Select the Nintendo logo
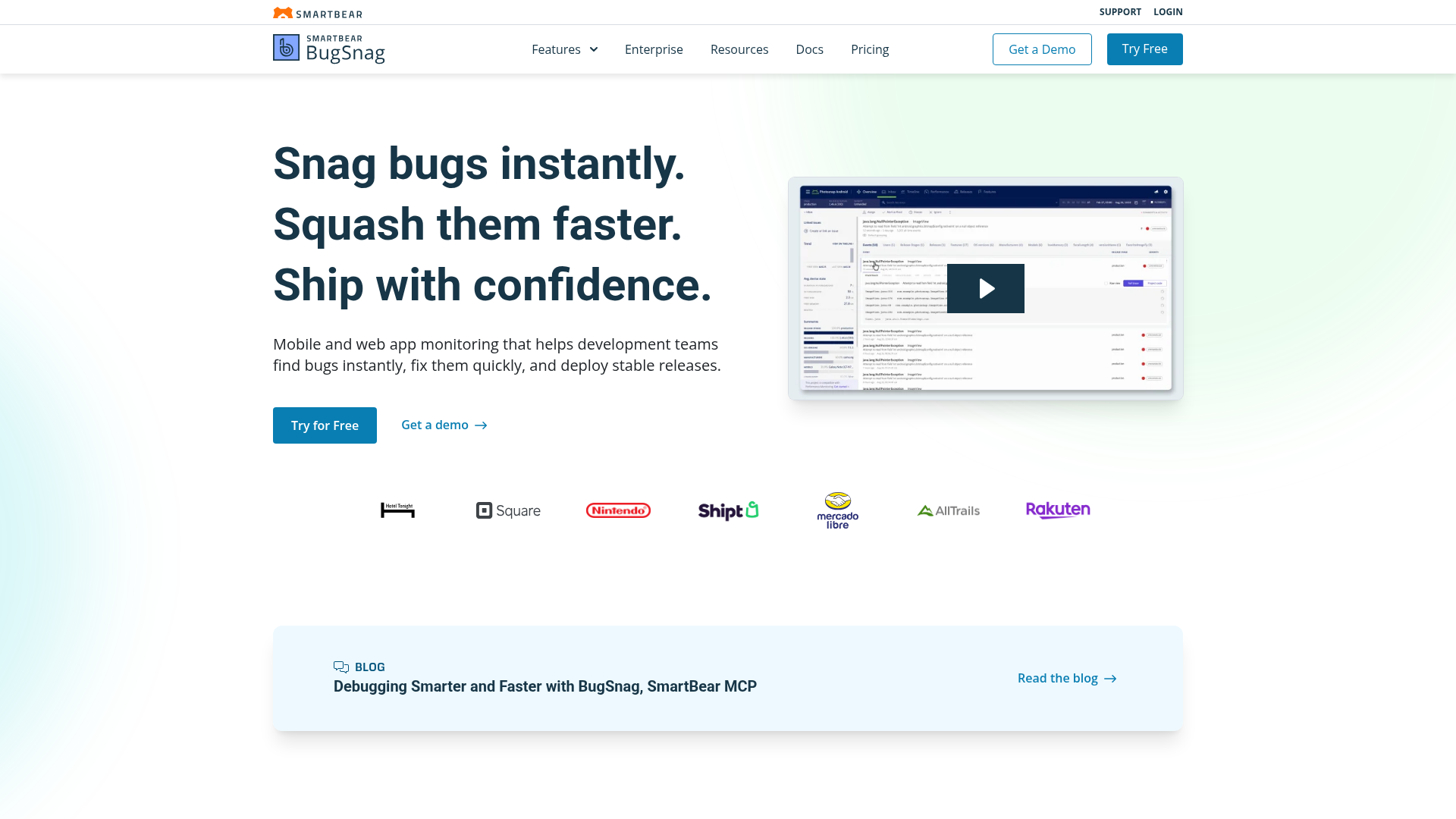The width and height of the screenshot is (1456, 819). pos(618,510)
